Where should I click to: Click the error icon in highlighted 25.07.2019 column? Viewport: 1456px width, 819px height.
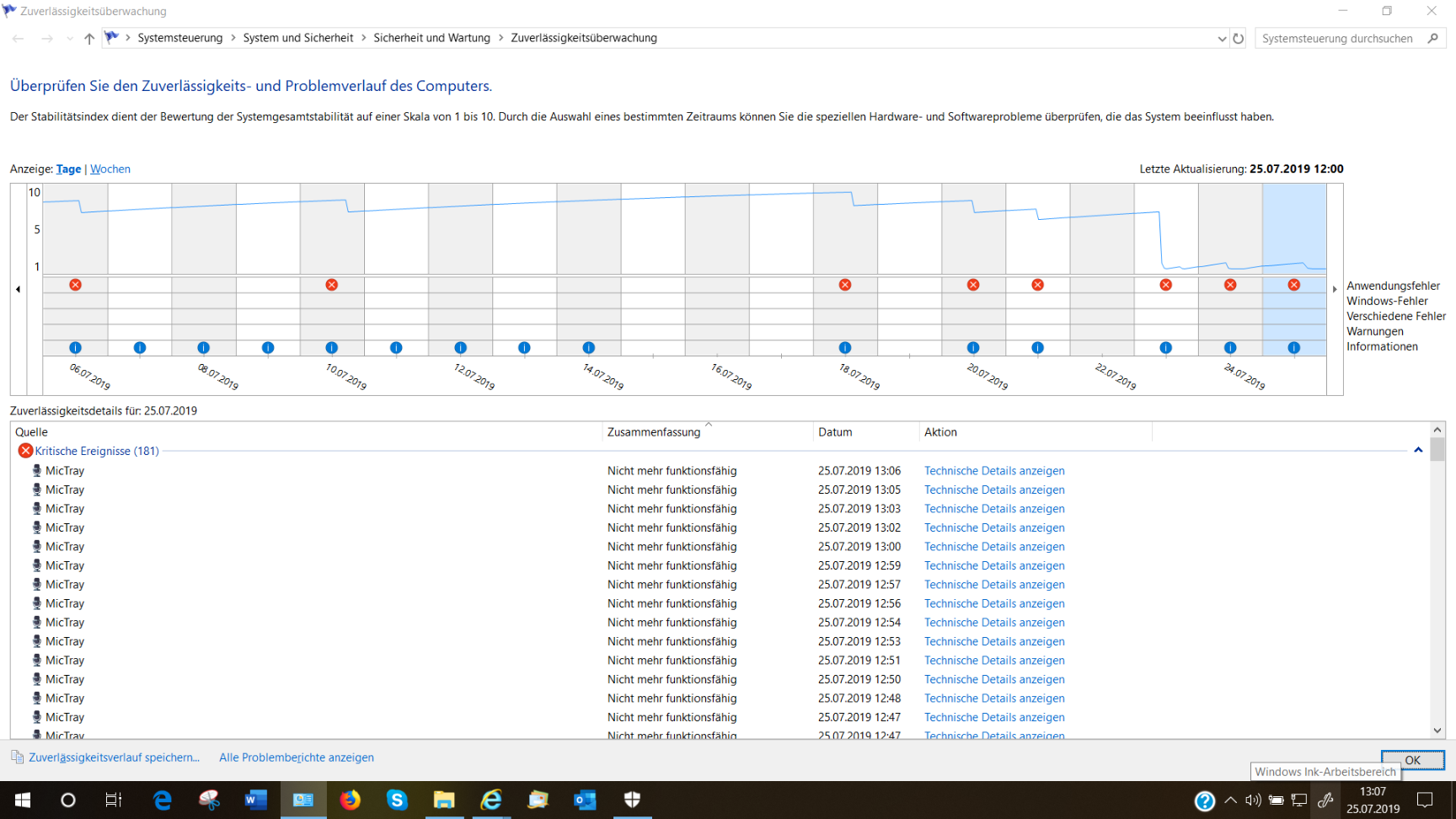[1294, 285]
